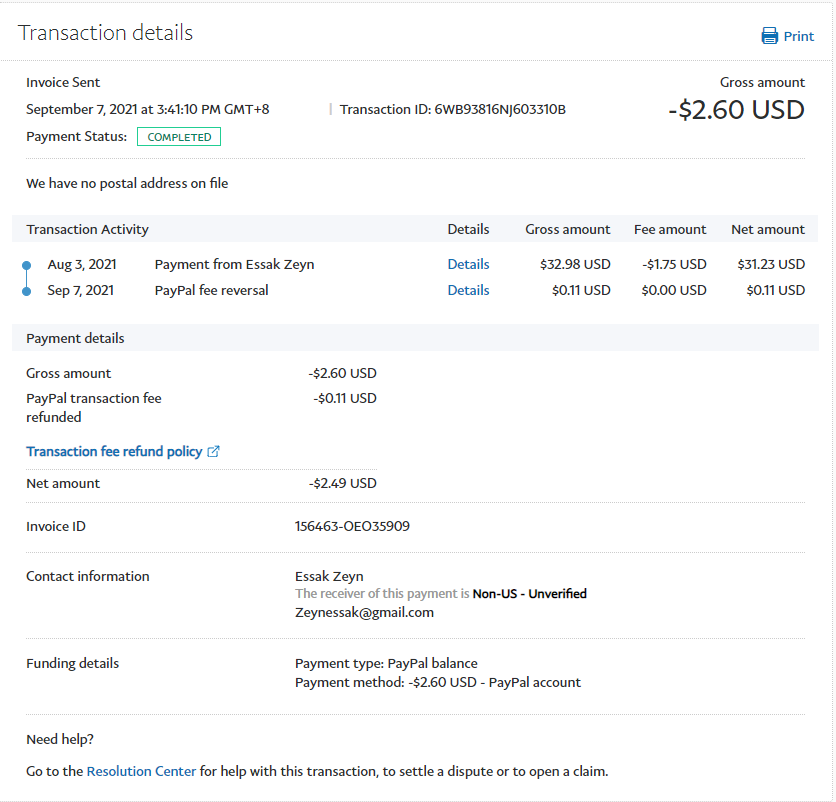Screen dimensions: 836x802
Task: Click the Non-US - Unverified receiver status
Action: (529, 593)
